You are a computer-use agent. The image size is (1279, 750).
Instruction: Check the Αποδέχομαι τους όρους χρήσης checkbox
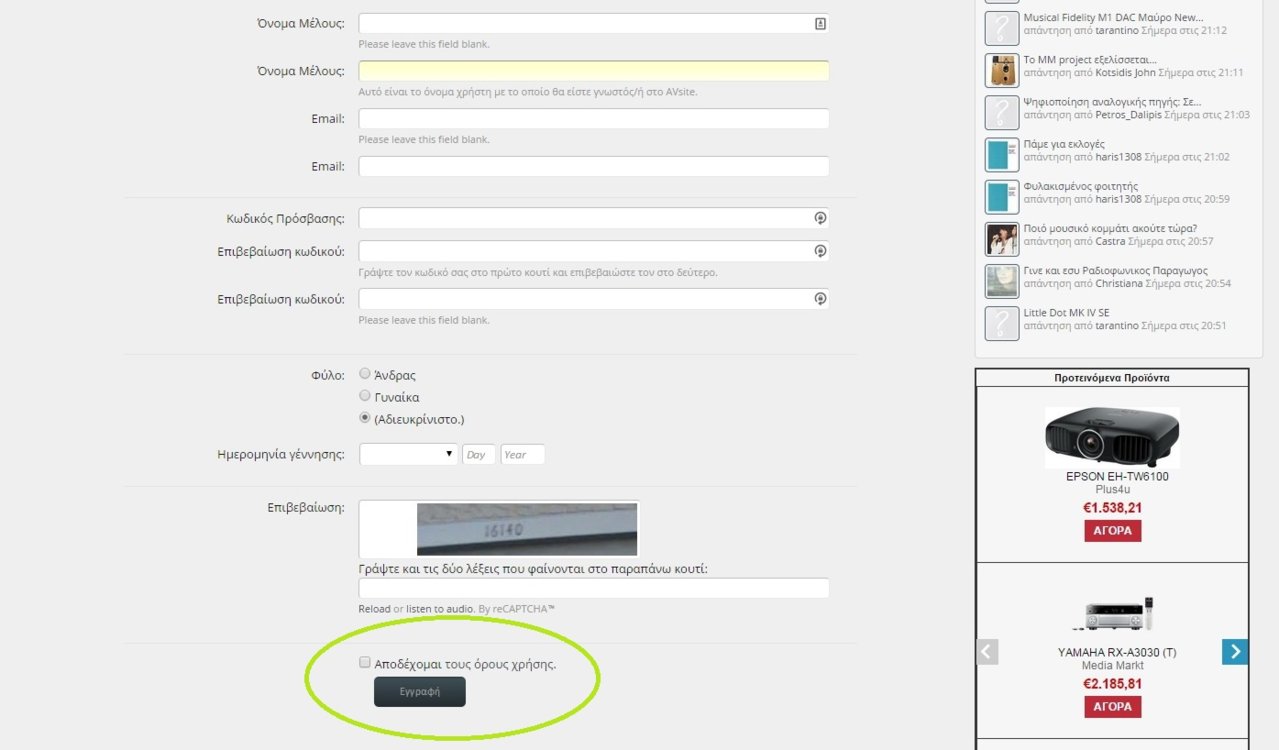(x=365, y=662)
